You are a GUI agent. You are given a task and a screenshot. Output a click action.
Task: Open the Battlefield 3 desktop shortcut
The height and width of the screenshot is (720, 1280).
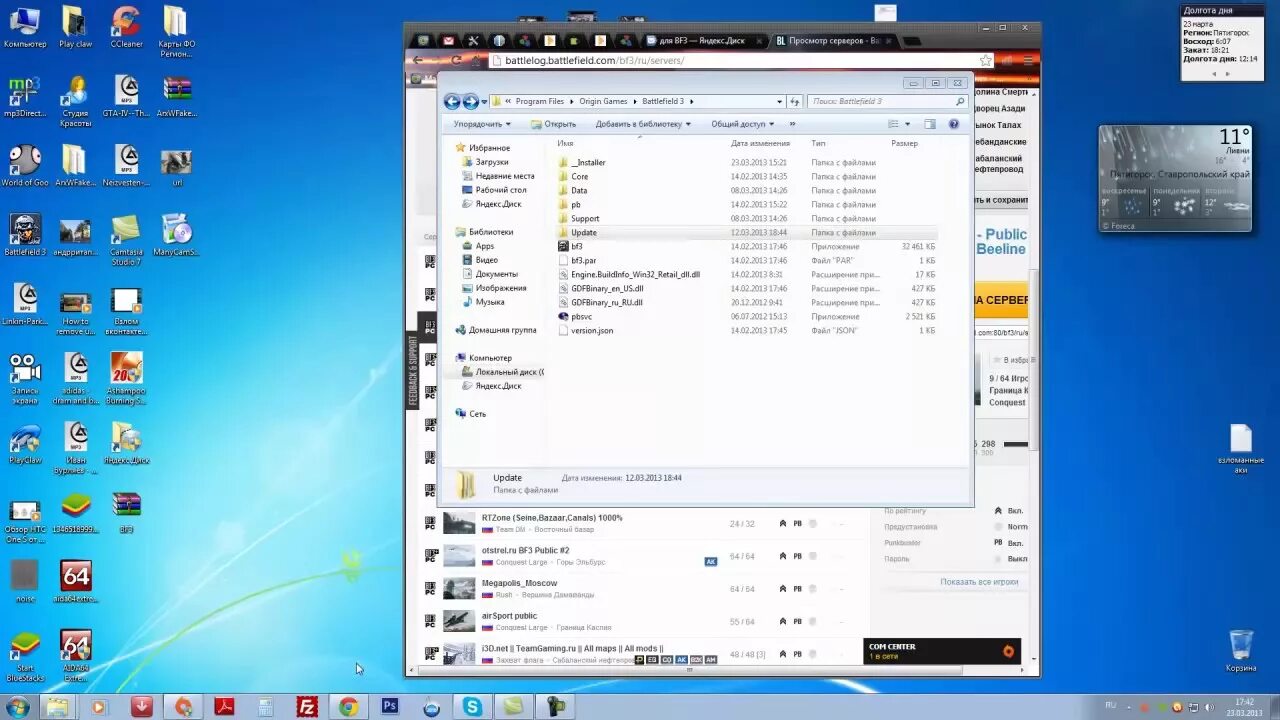[x=25, y=235]
